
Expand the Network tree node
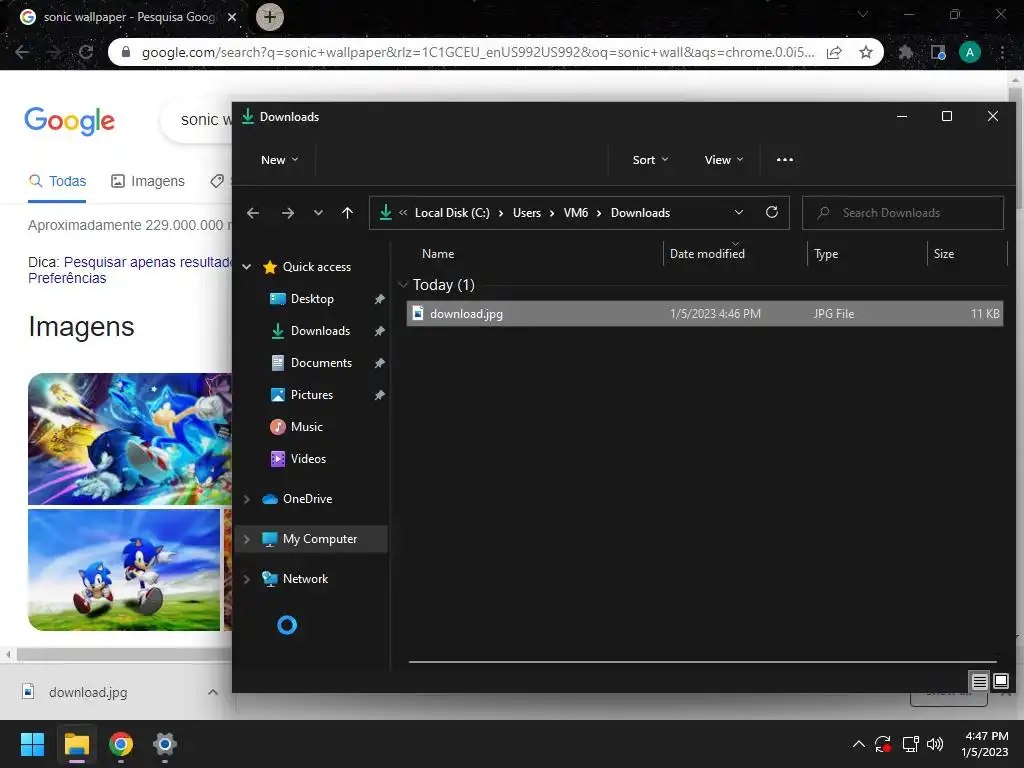pos(247,579)
